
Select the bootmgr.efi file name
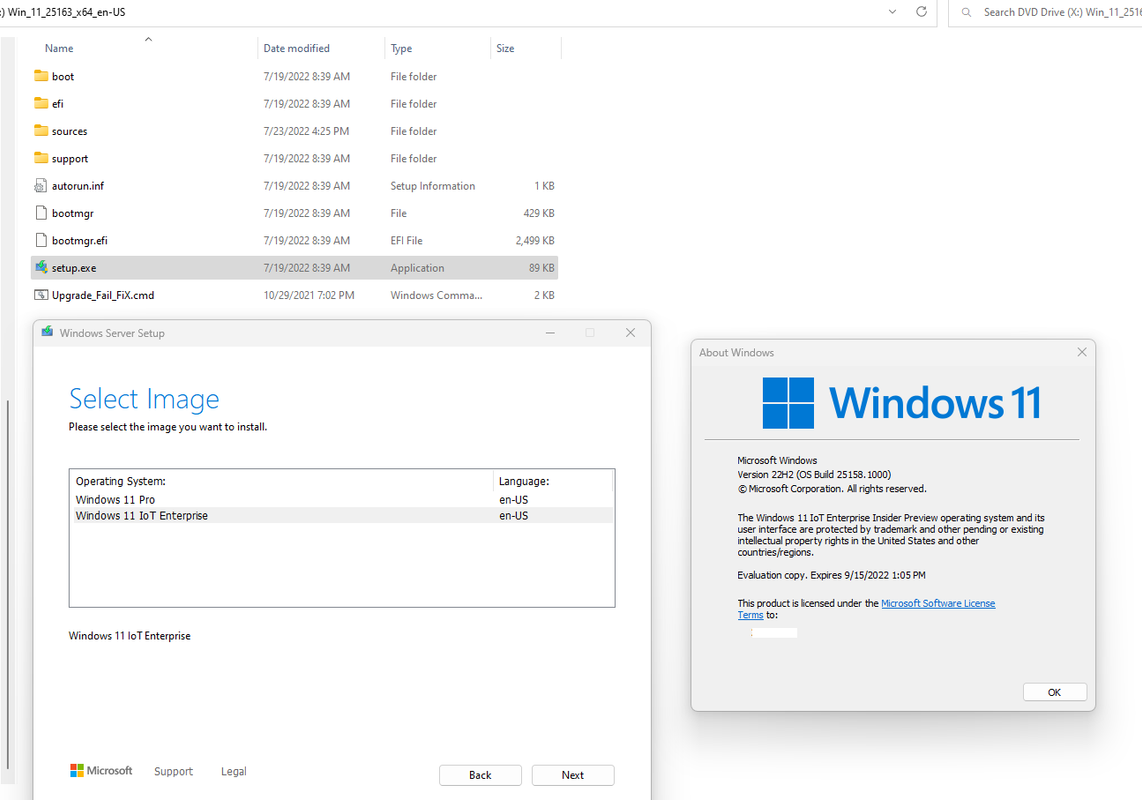[79, 240]
